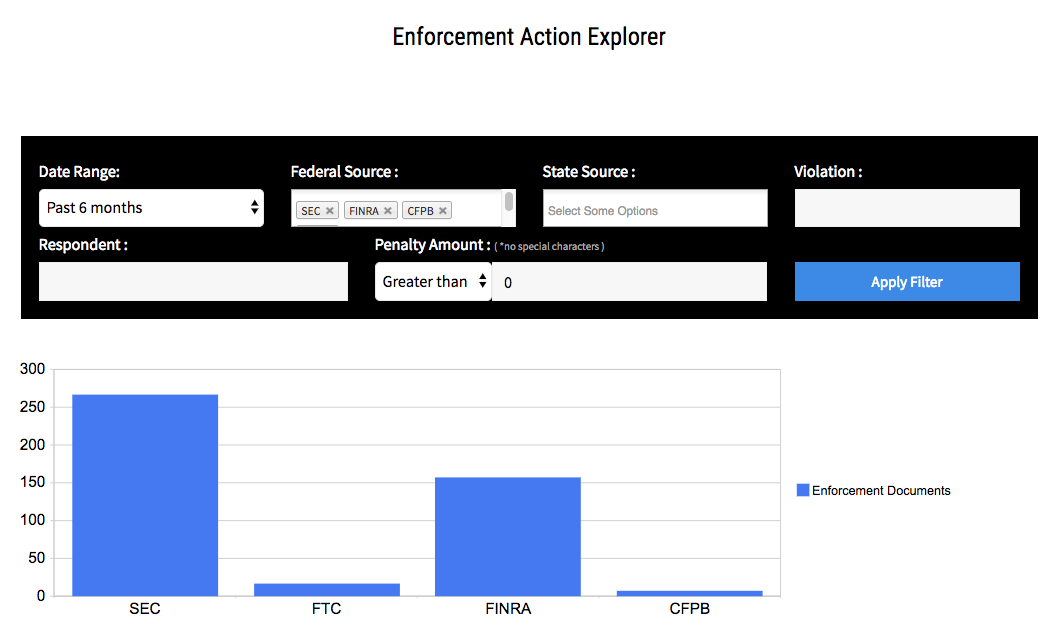Click the Penalty Amount value field
Image resolution: width=1062 pixels, height=625 pixels.
[x=629, y=282]
